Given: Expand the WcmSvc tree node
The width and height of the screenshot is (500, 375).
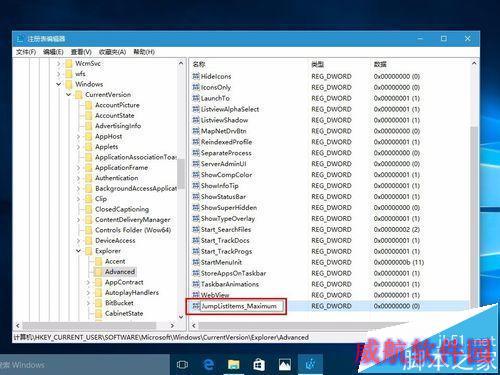Looking at the screenshot, I should coord(59,63).
